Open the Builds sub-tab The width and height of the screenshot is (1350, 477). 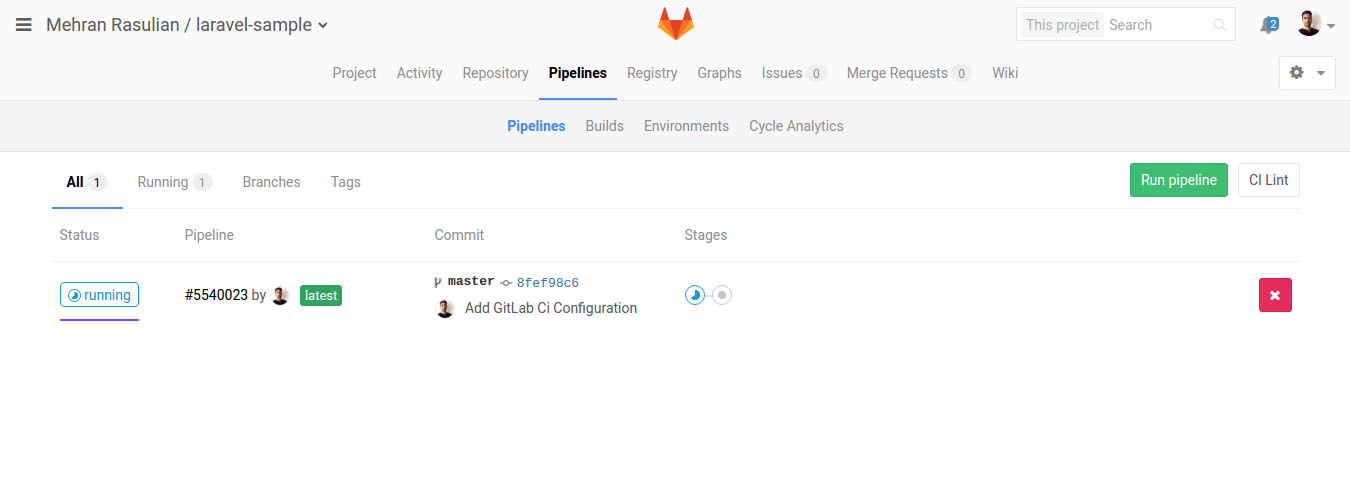coord(604,126)
